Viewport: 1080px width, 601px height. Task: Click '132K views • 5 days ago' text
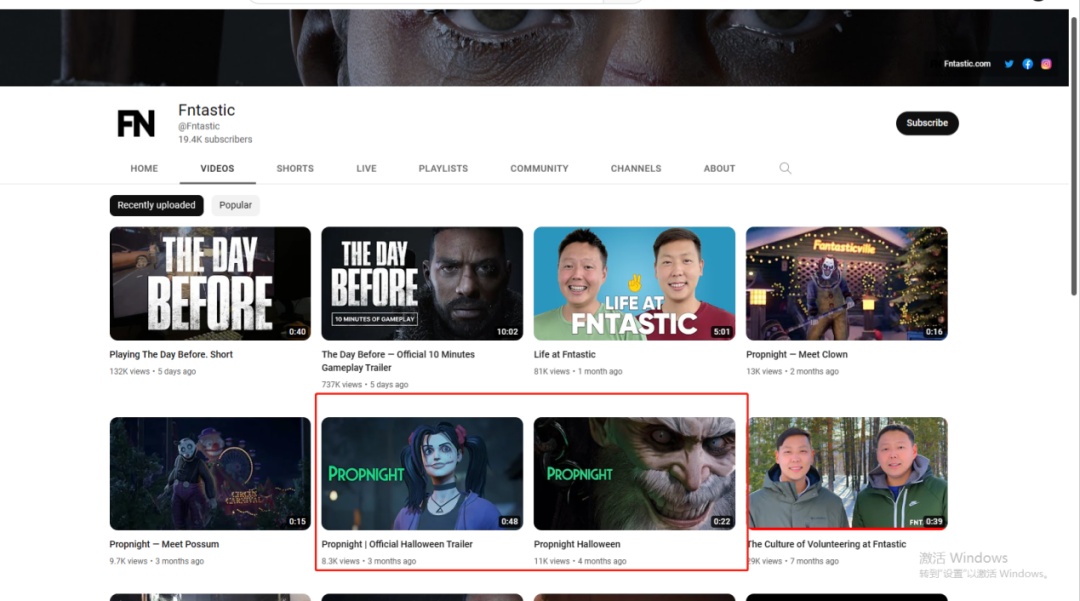152,372
